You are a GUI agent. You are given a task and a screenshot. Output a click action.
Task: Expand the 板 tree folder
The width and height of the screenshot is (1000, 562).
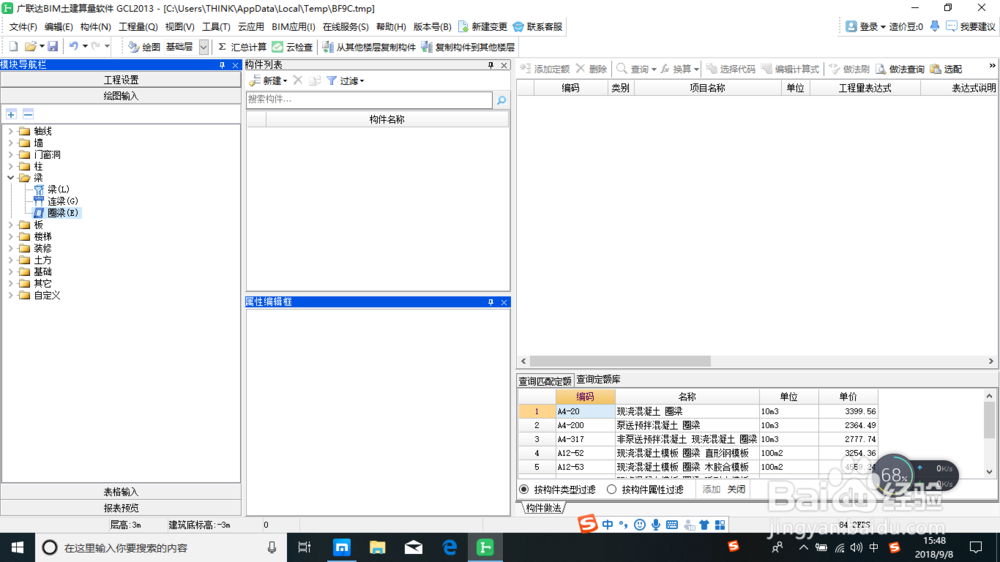click(10, 225)
